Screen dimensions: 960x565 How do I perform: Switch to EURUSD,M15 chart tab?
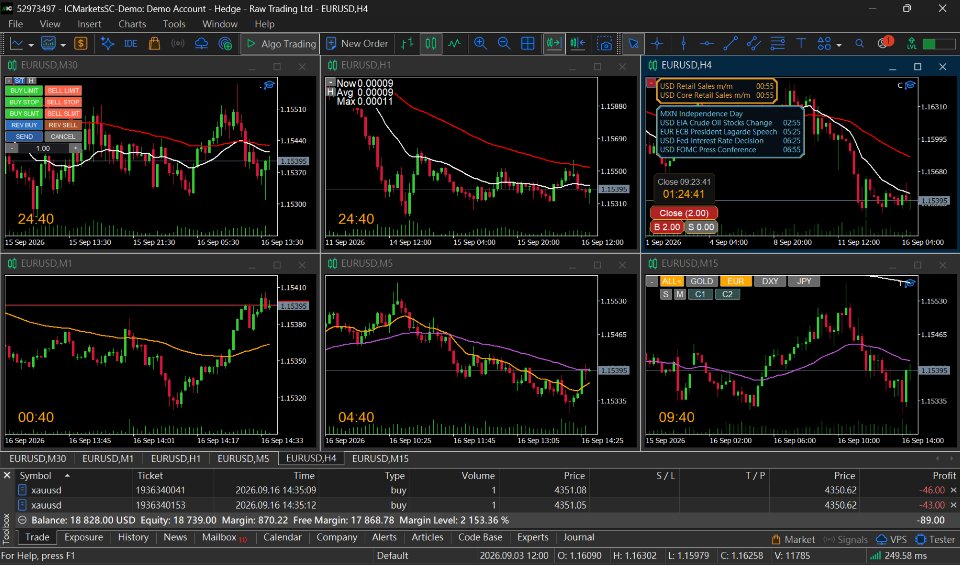380,458
